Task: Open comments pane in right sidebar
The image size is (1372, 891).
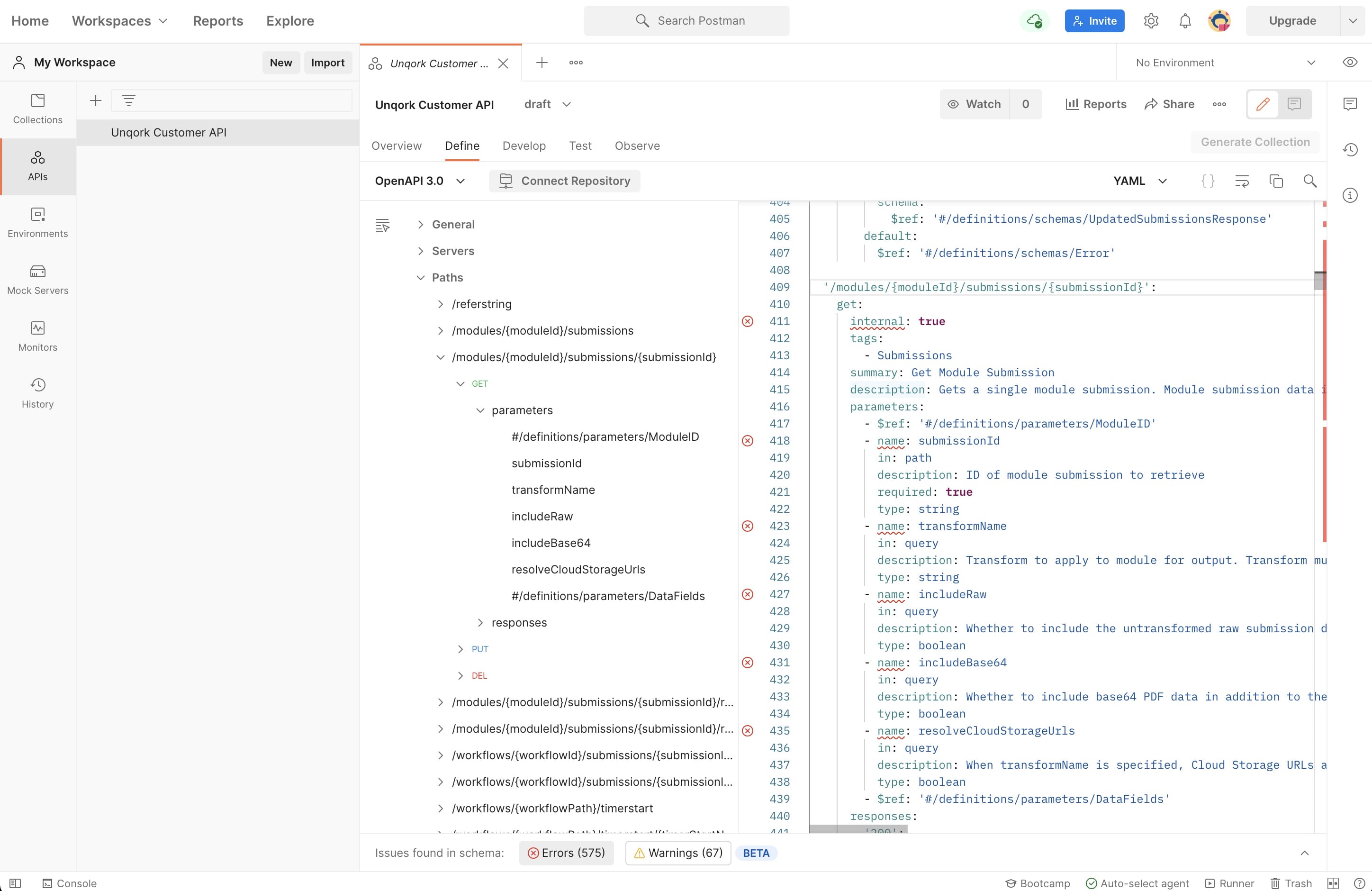Action: 1350,104
